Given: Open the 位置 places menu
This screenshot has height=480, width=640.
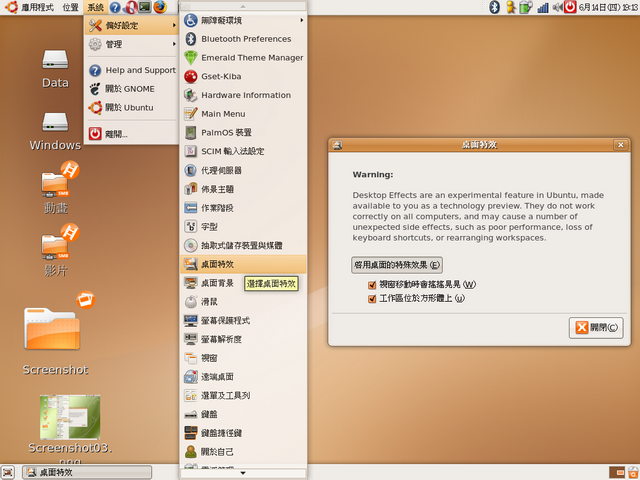Looking at the screenshot, I should tap(71, 7).
